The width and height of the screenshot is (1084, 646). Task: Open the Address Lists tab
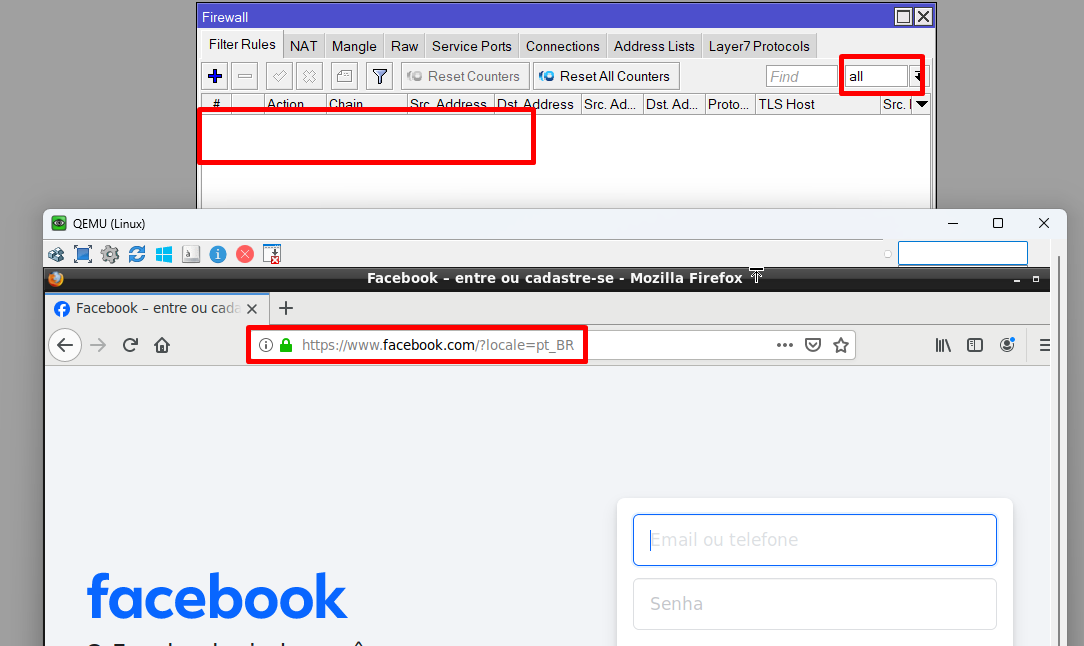654,46
